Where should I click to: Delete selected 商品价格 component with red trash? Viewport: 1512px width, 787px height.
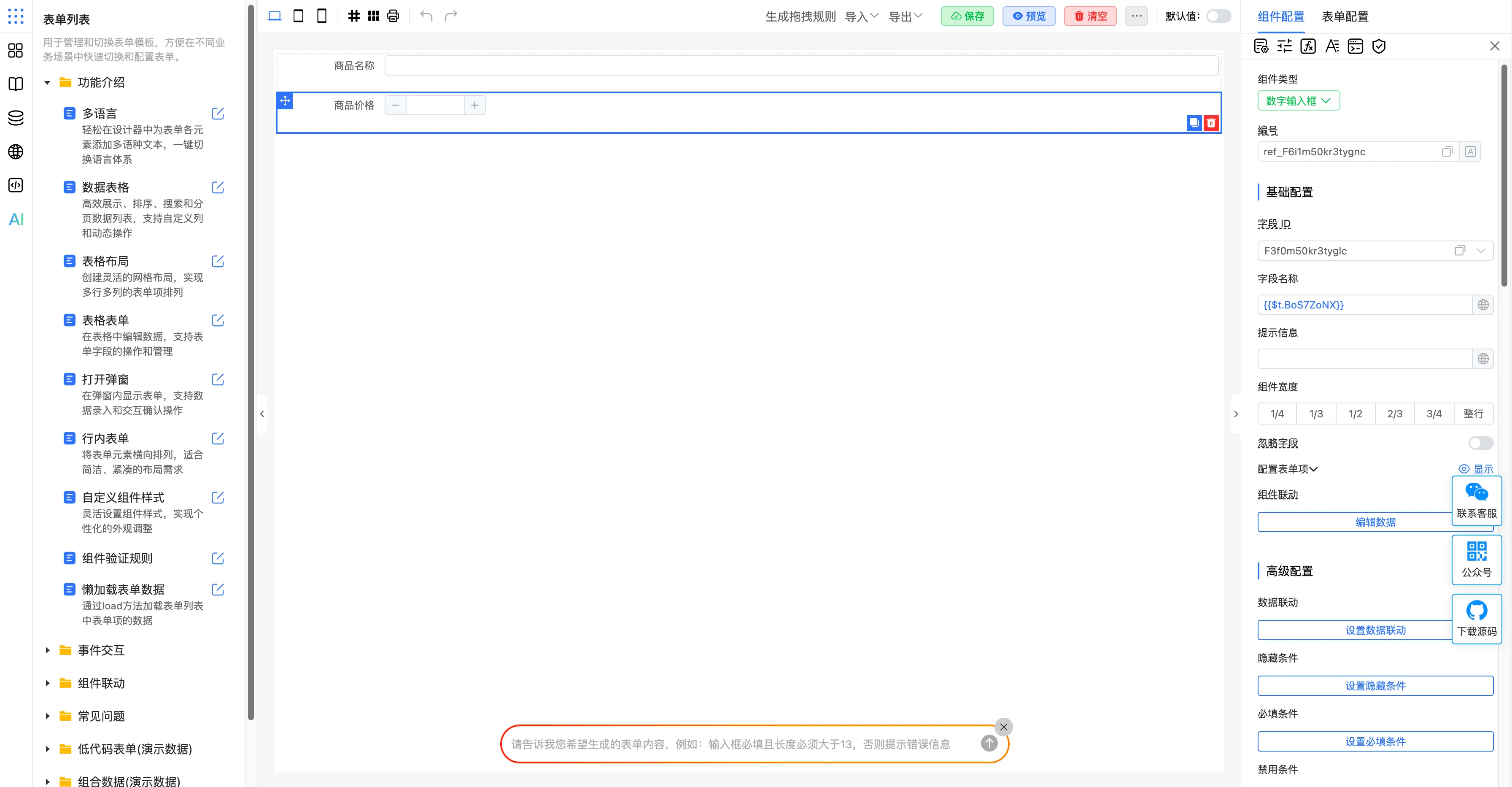pos(1211,123)
